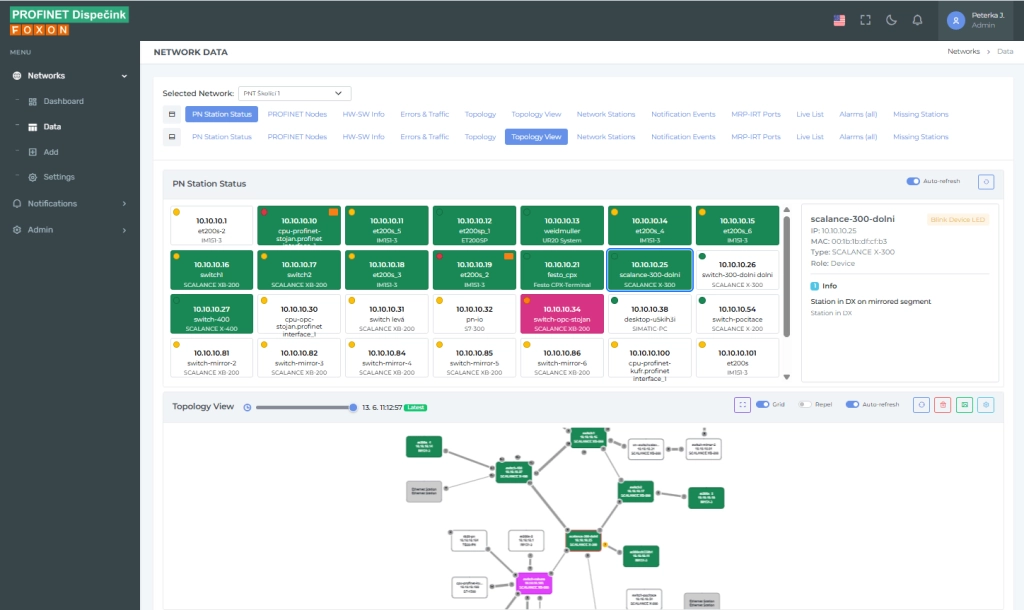Open PROFINET Nodes tab in first row

click(x=297, y=114)
